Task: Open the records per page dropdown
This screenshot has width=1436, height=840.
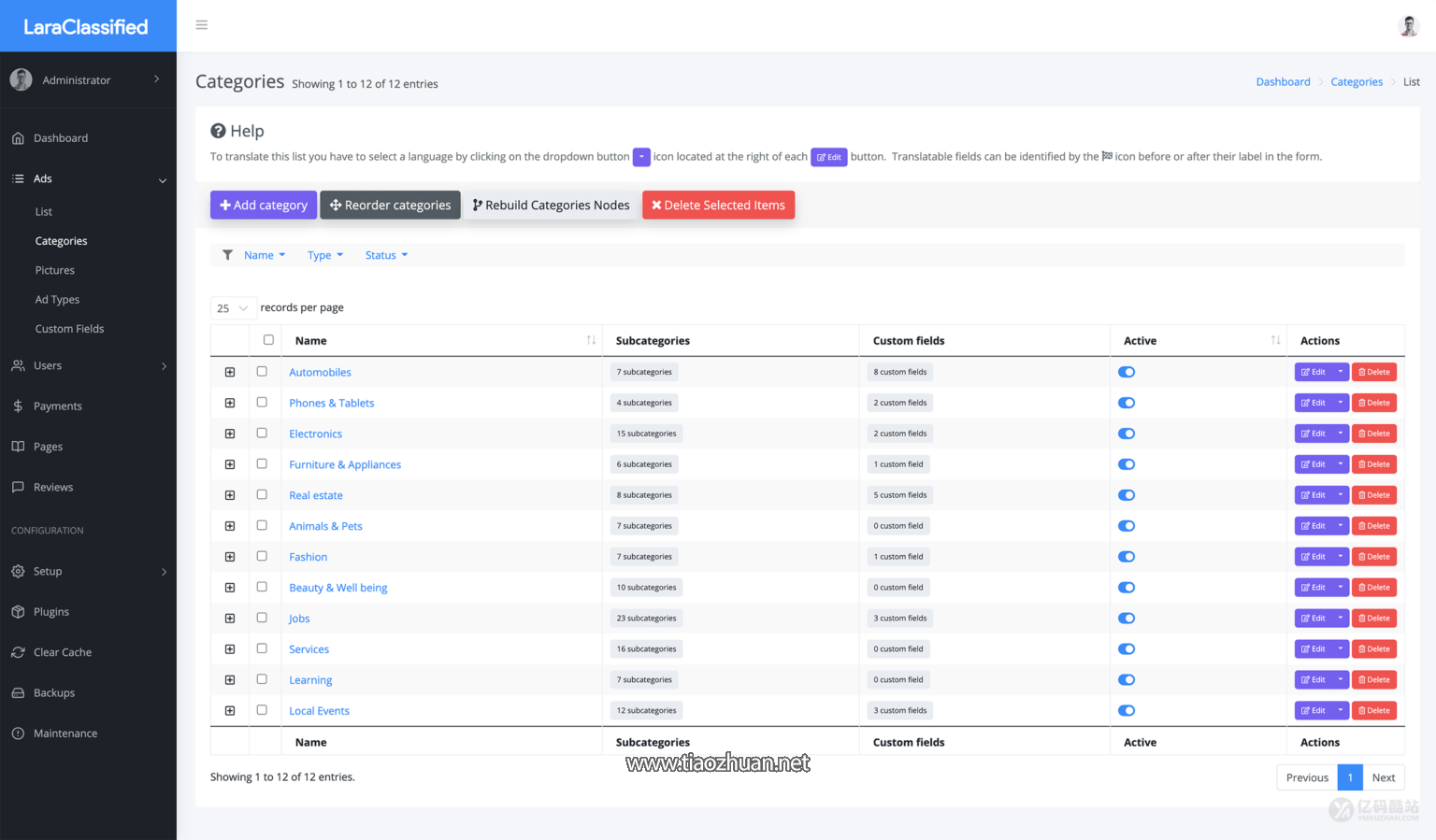Action: (233, 308)
